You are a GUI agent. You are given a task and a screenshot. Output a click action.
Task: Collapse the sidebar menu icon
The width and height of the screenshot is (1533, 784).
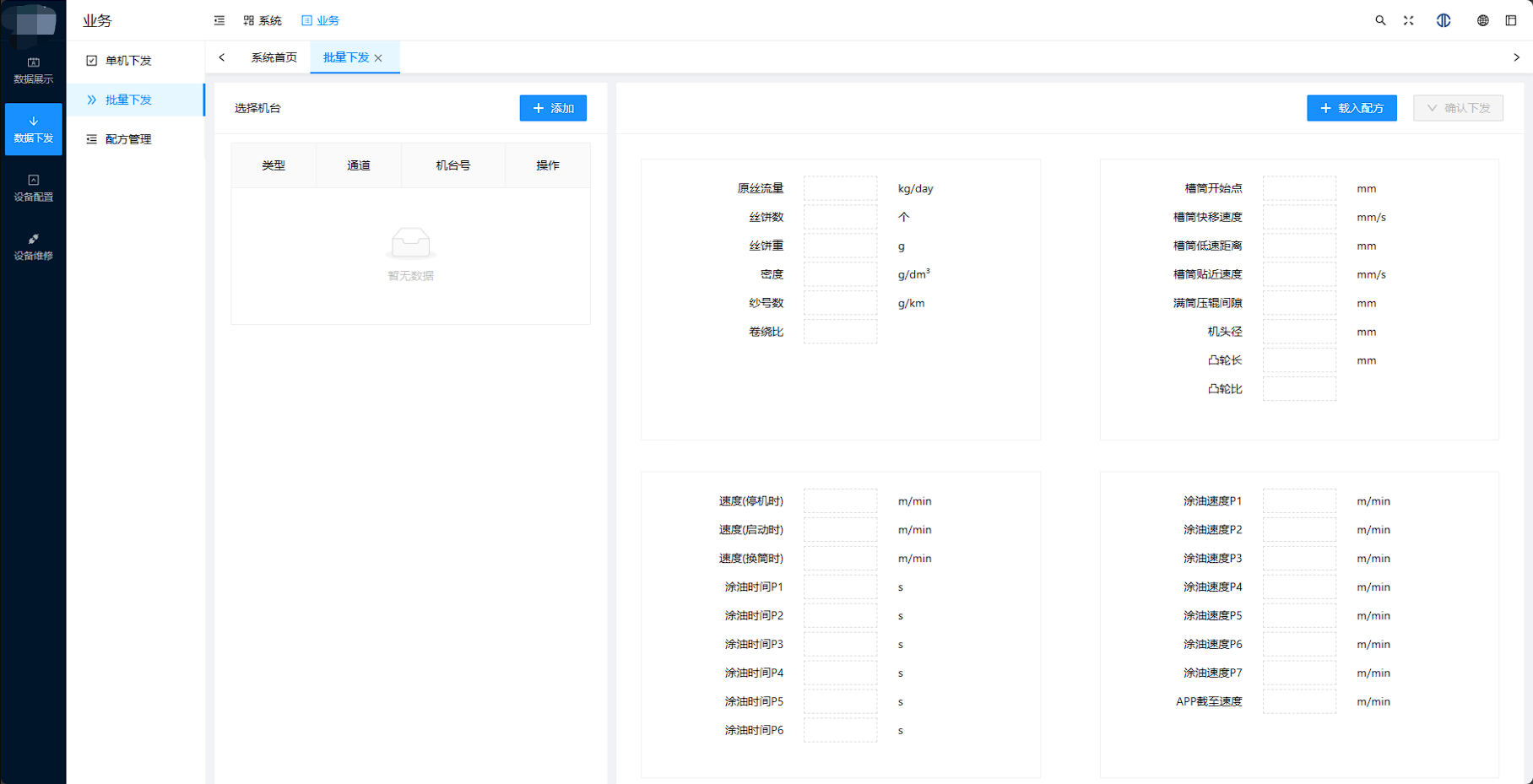click(x=219, y=20)
